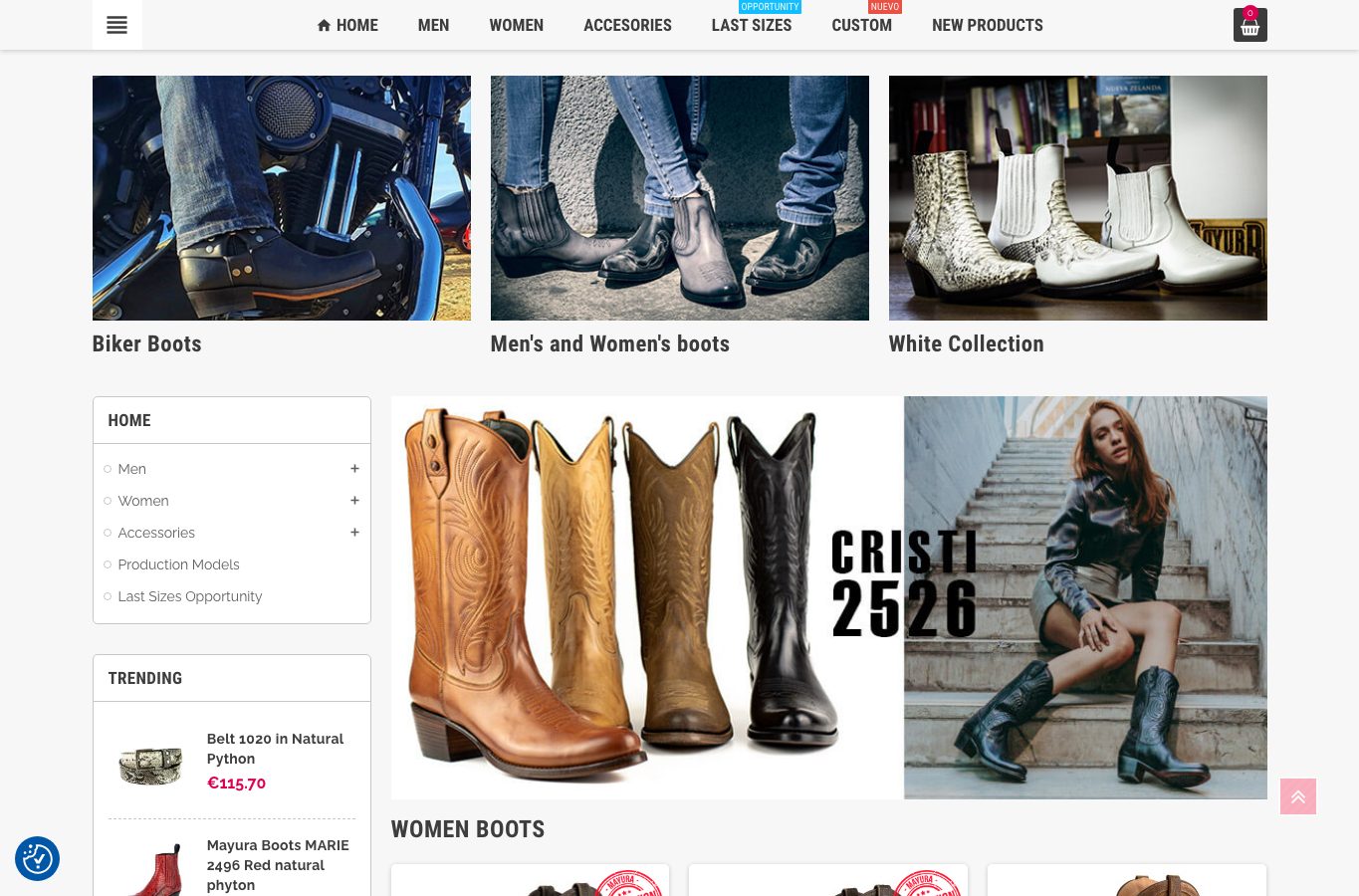
Task: Select the Men sidebar category link
Action: [x=131, y=469]
